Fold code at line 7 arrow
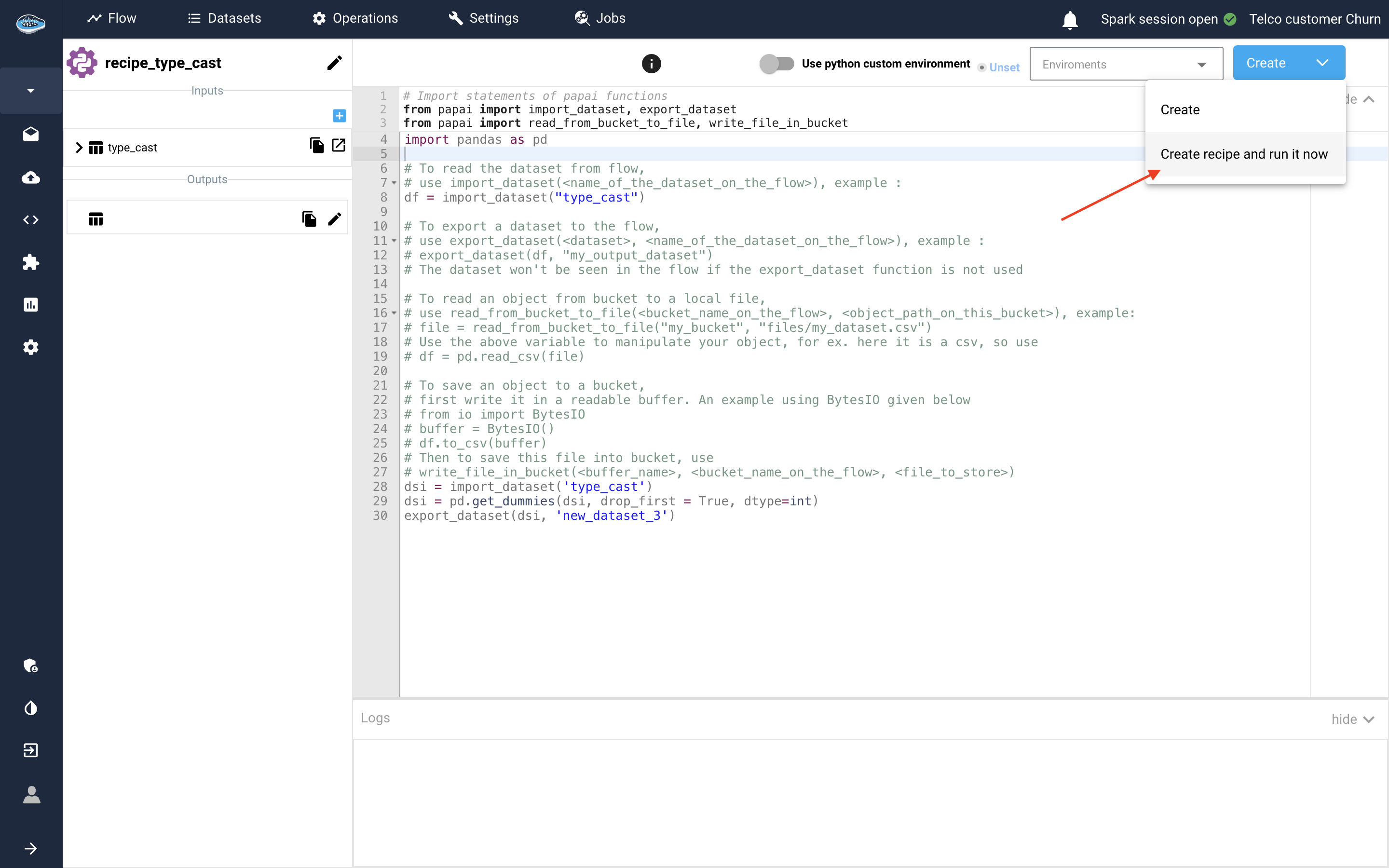Screen dimensions: 1389x868 395,183
